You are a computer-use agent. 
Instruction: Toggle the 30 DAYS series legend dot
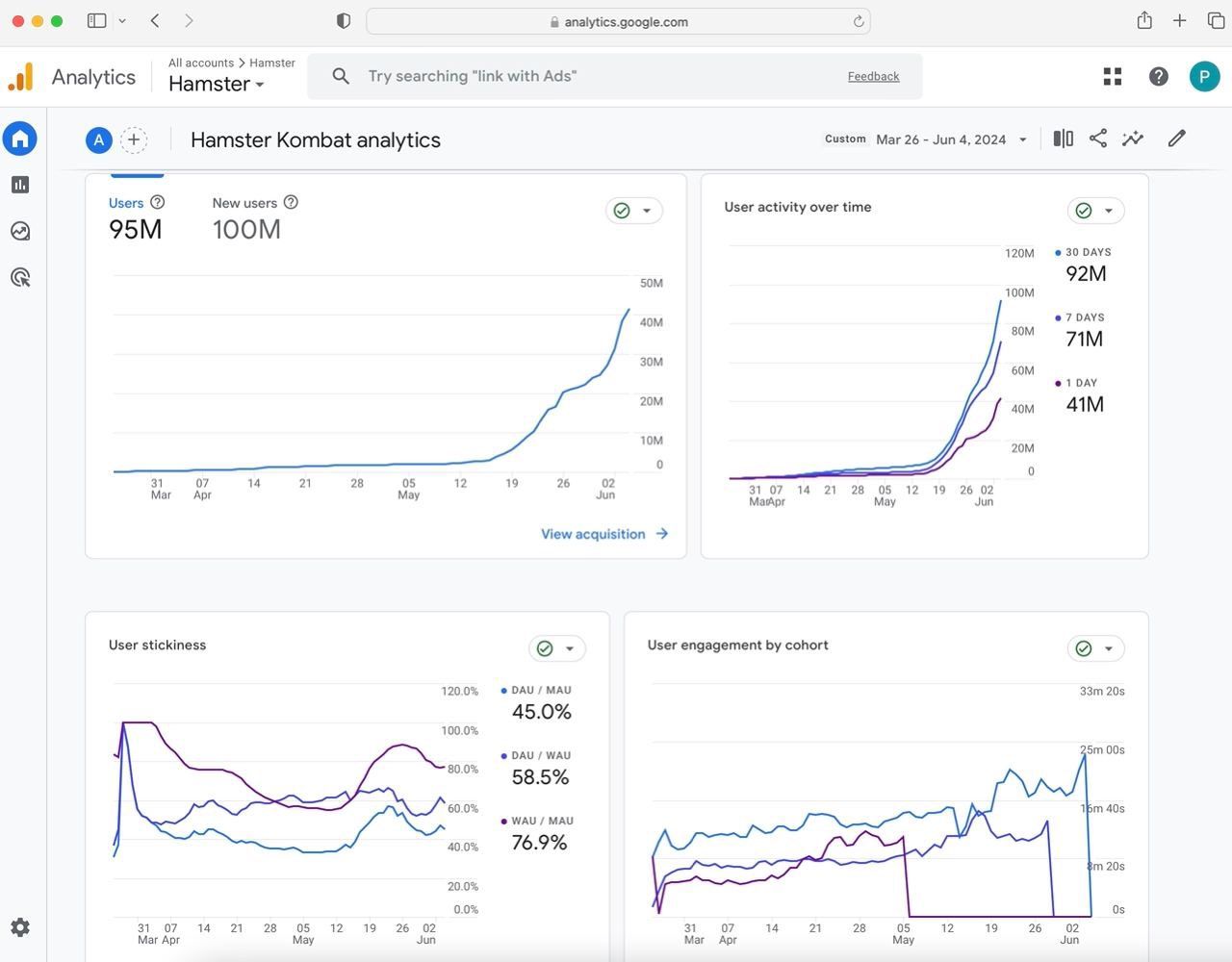tap(1059, 253)
